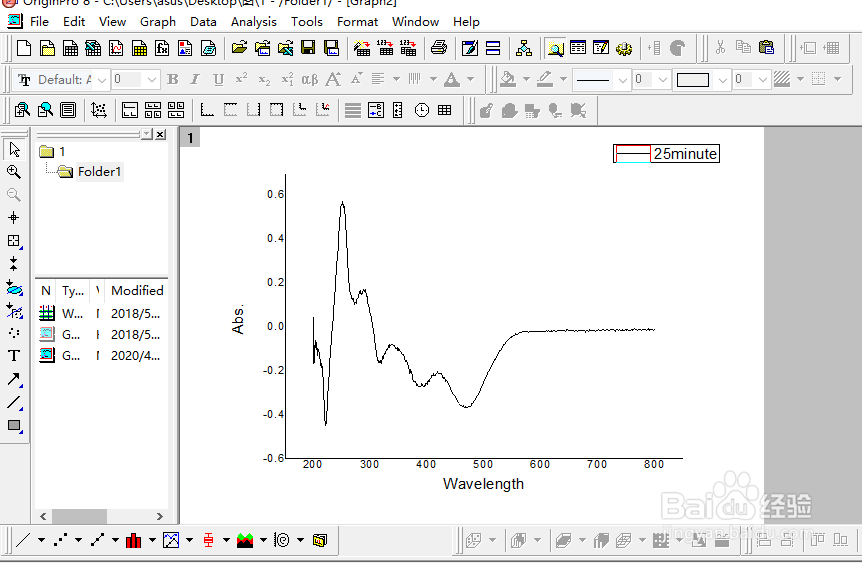Open the Window menu
Image resolution: width=862 pixels, height=563 pixels.
pyautogui.click(x=415, y=21)
